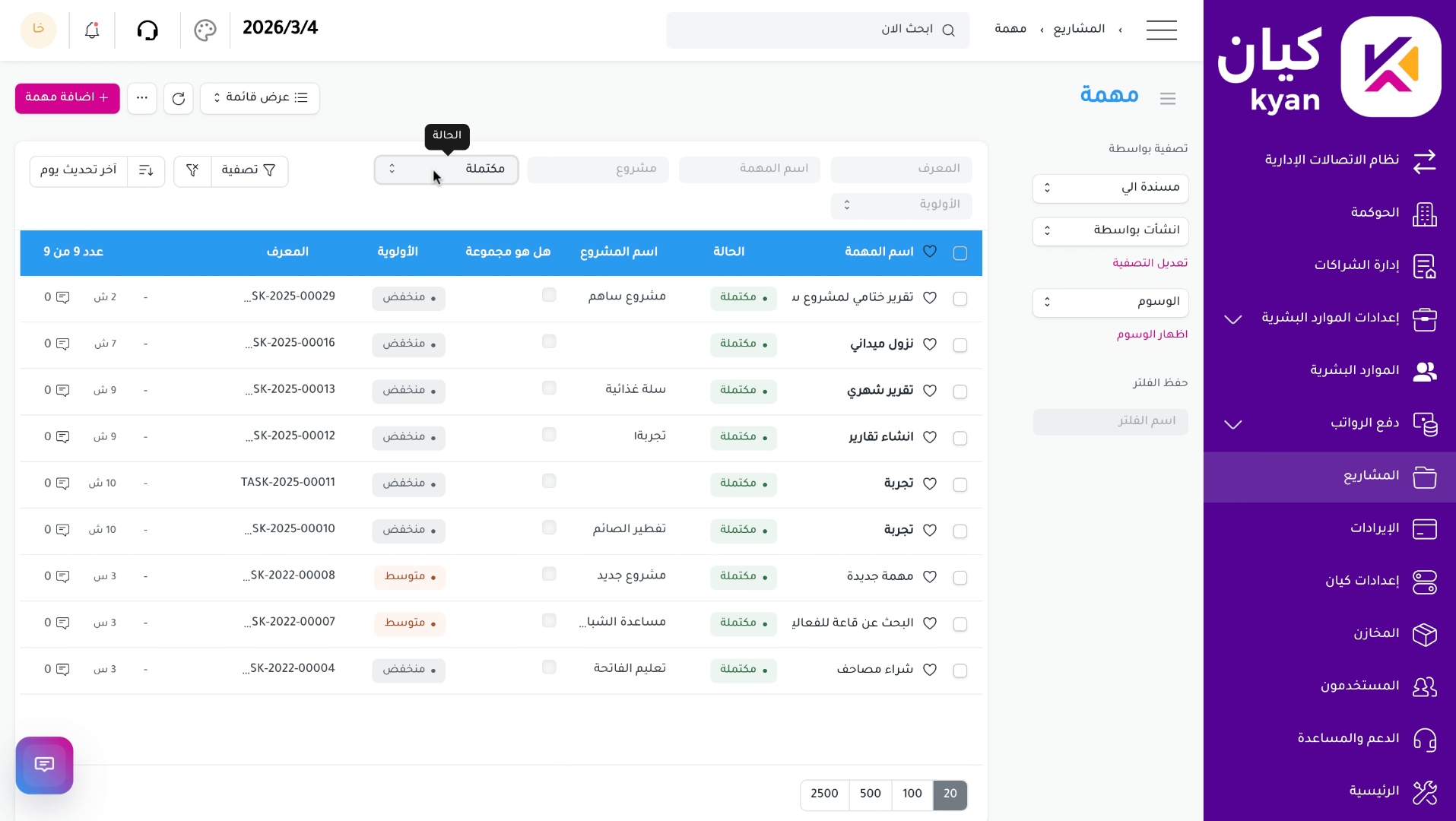
Task: Select the المخازن warehouse icon in sidebar
Action: pos(1425,634)
